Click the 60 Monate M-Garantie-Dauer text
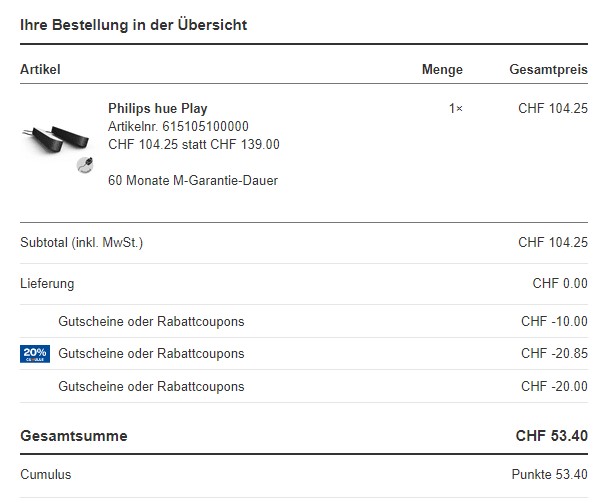The image size is (612, 503). (x=193, y=181)
